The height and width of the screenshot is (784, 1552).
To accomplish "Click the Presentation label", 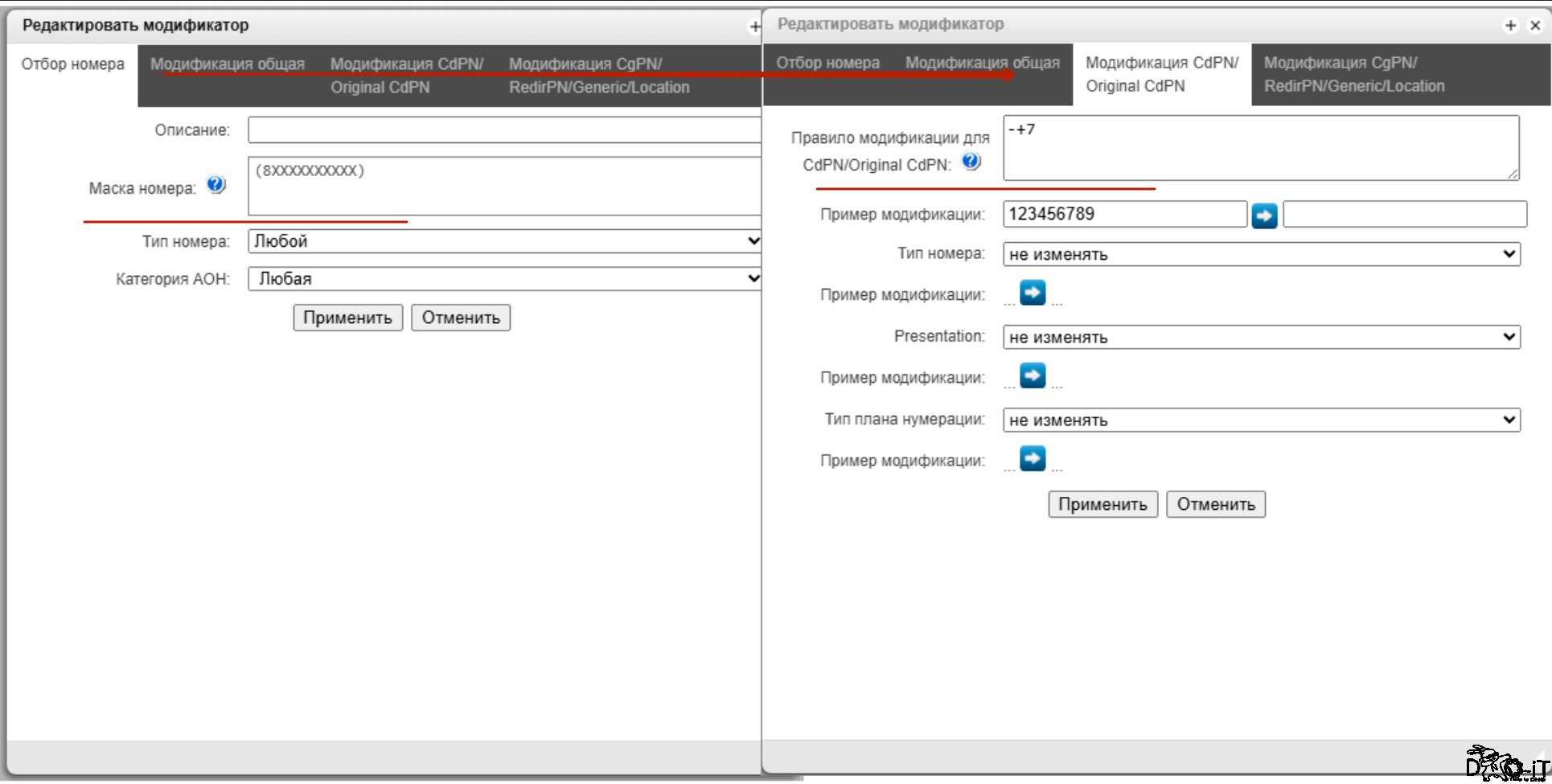I will [x=939, y=336].
